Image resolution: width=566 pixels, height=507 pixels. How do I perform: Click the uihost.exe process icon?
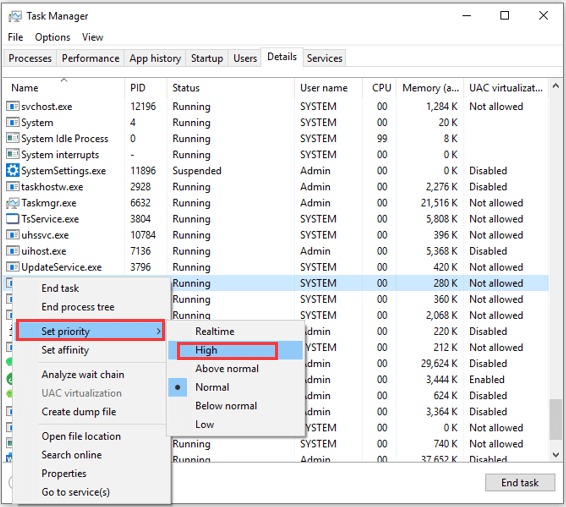click(x=13, y=251)
